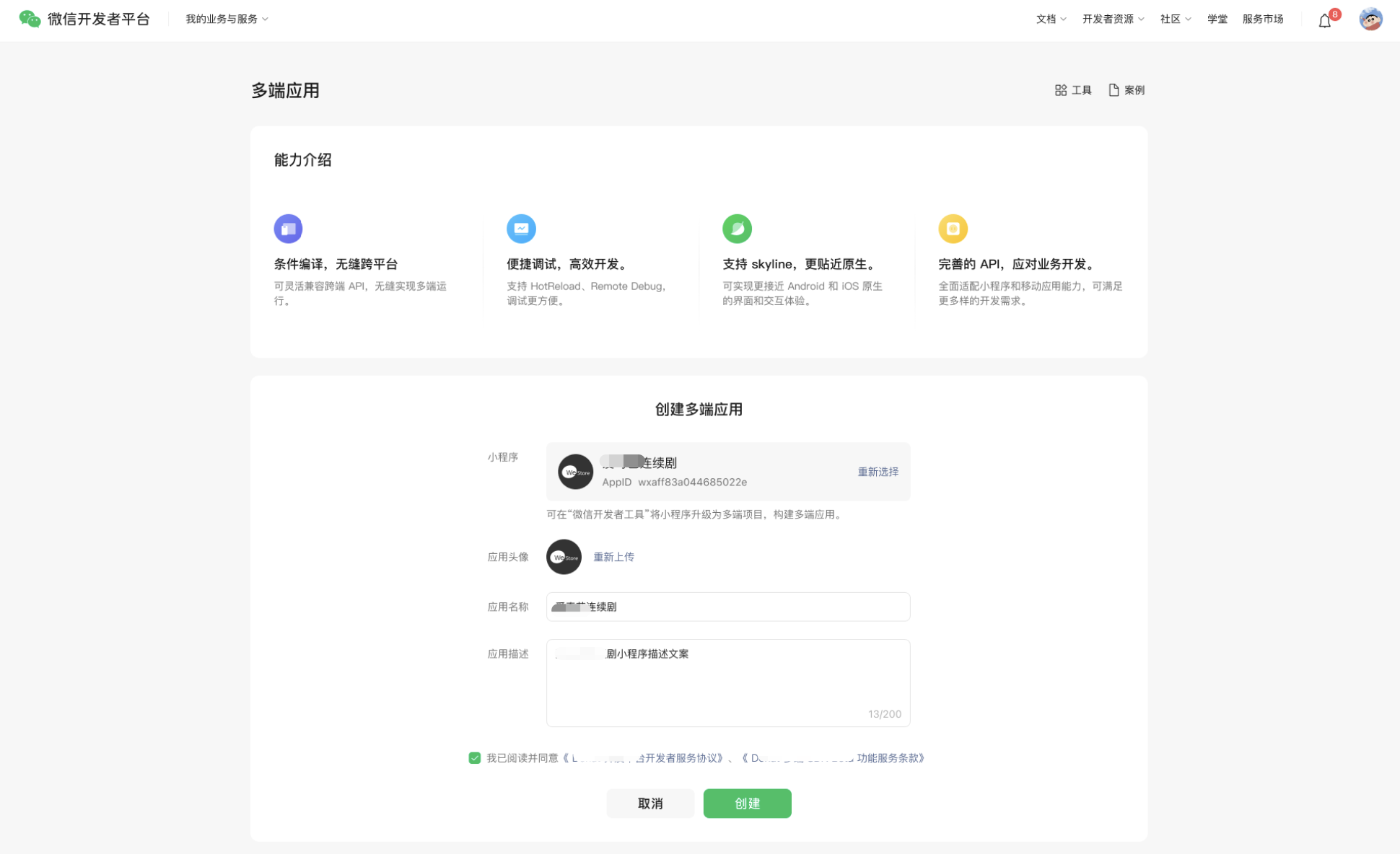Open the 学堂 menu item
1400x854 pixels.
tap(1217, 19)
